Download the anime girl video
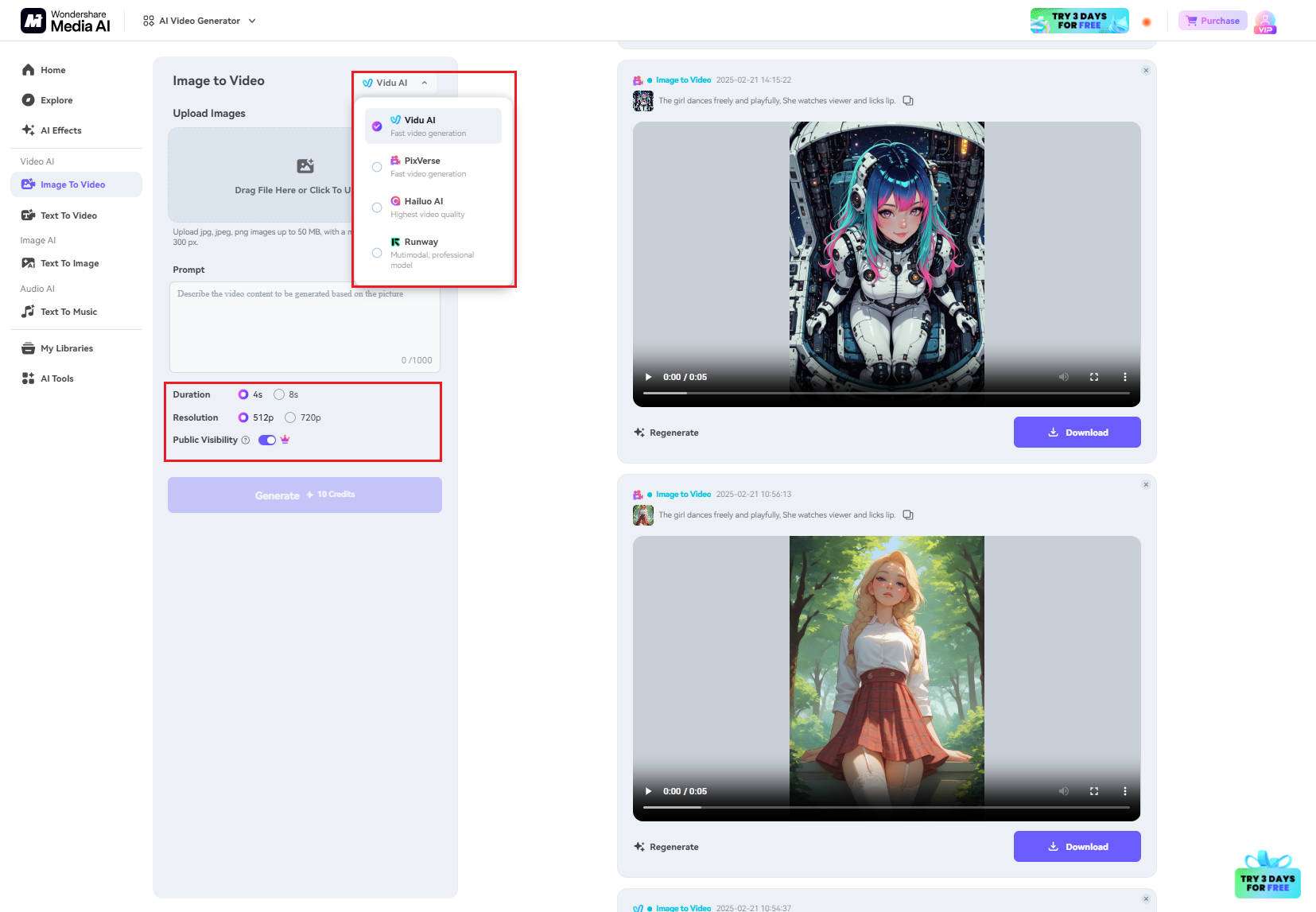Screen dimensions: 1316x912 click(x=1077, y=432)
